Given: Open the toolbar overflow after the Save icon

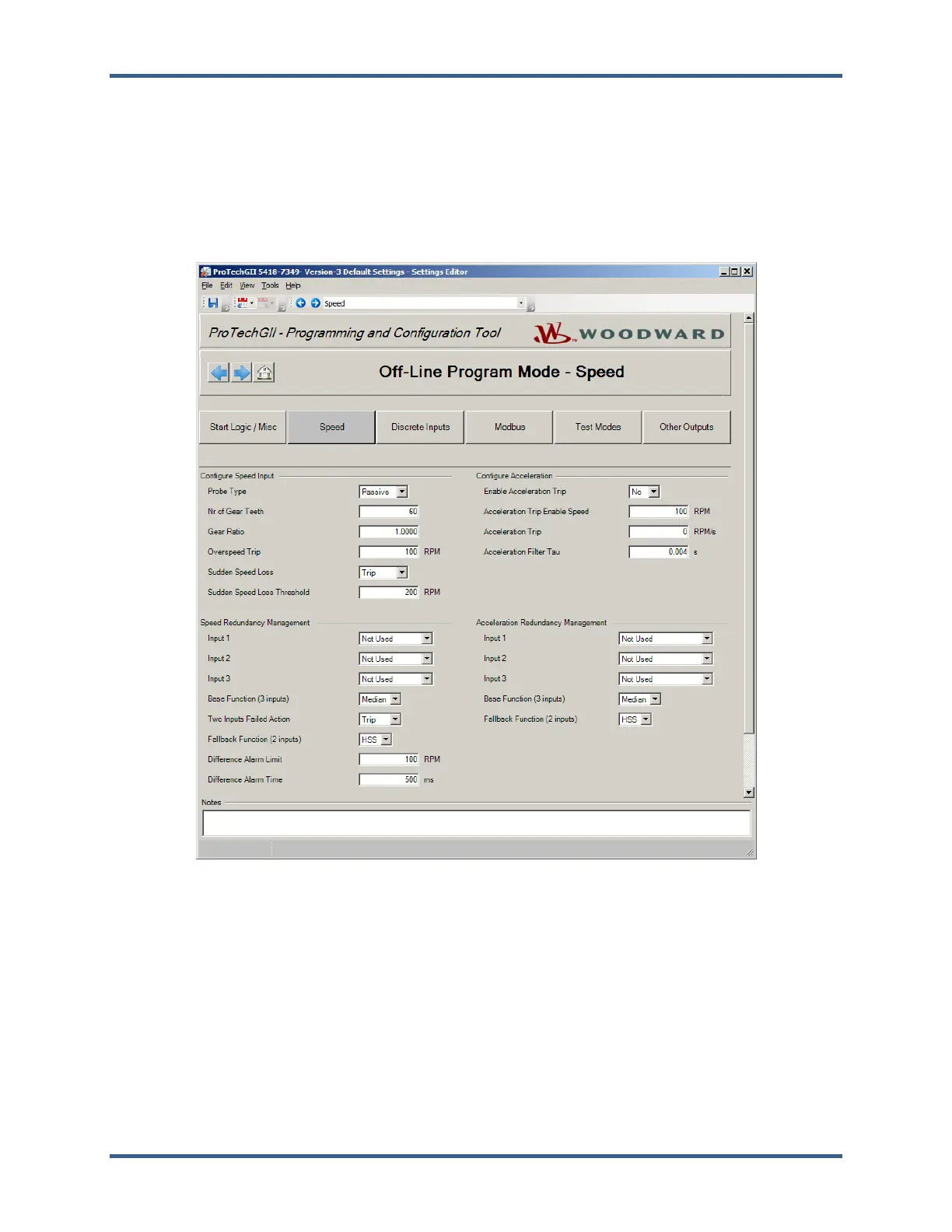Looking at the screenshot, I should click(226, 306).
